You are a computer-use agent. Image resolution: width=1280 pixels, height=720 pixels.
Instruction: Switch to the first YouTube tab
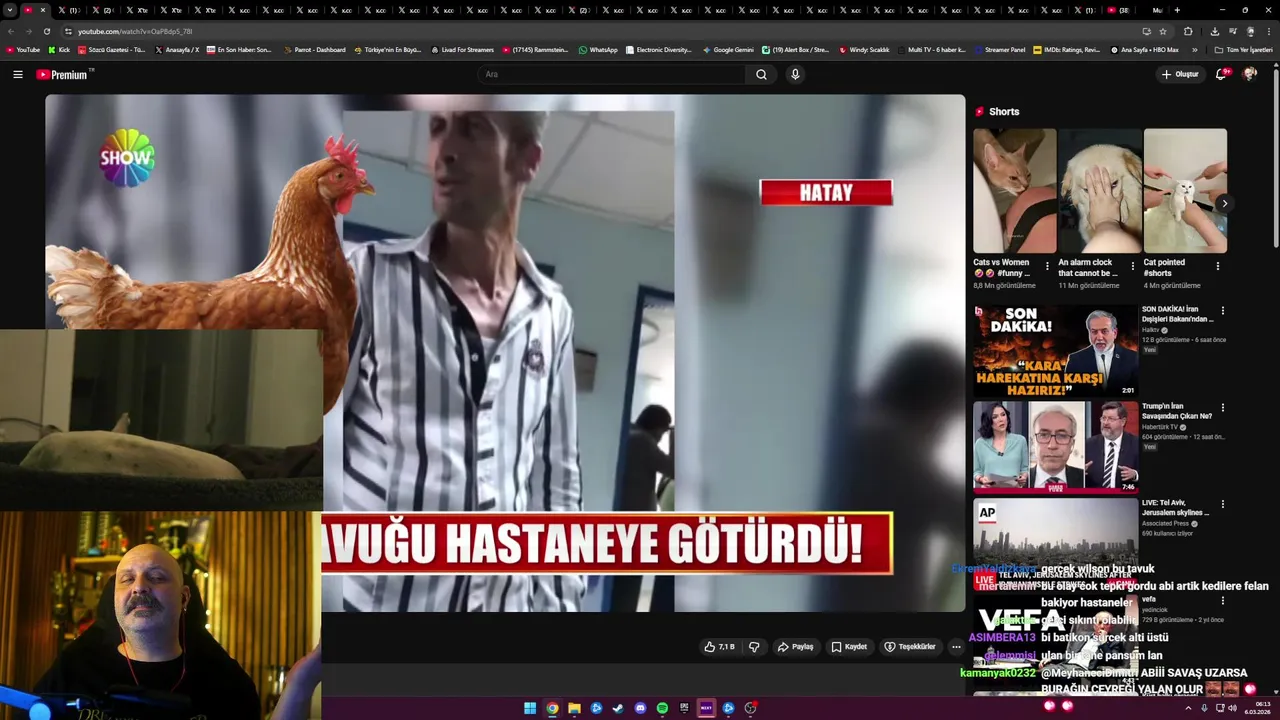34,10
